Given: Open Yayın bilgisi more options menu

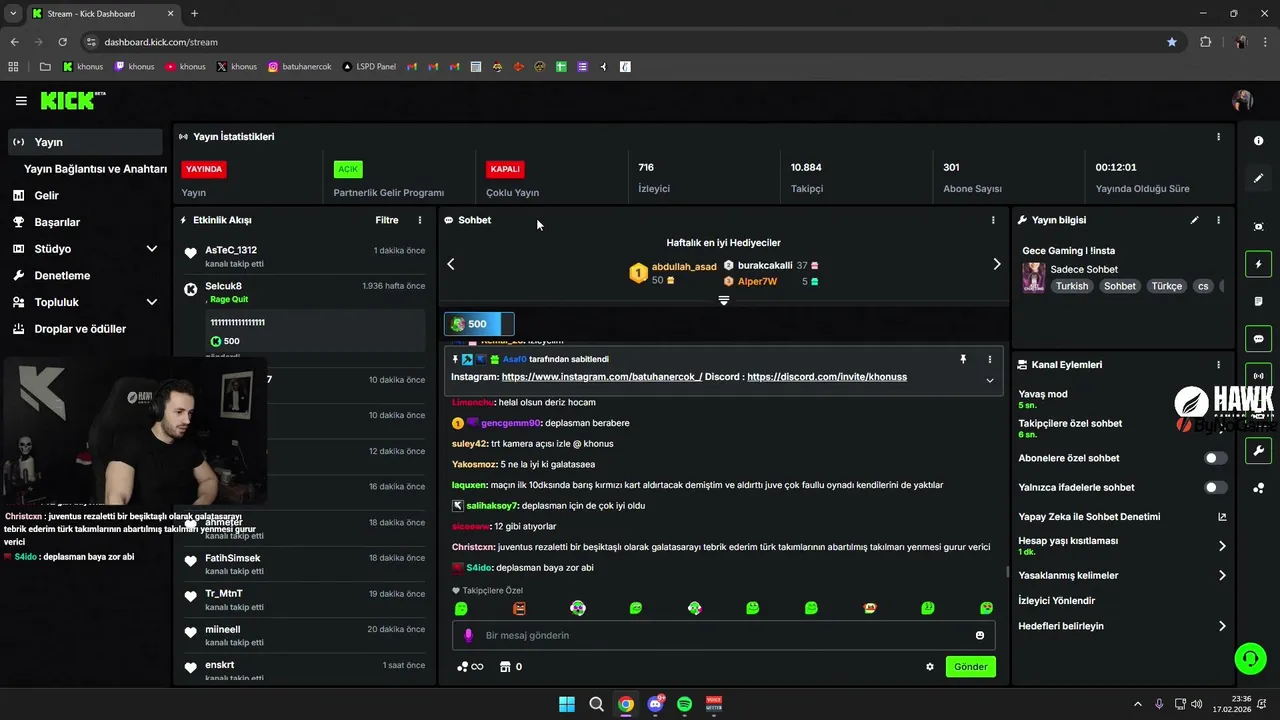Looking at the screenshot, I should point(1218,220).
